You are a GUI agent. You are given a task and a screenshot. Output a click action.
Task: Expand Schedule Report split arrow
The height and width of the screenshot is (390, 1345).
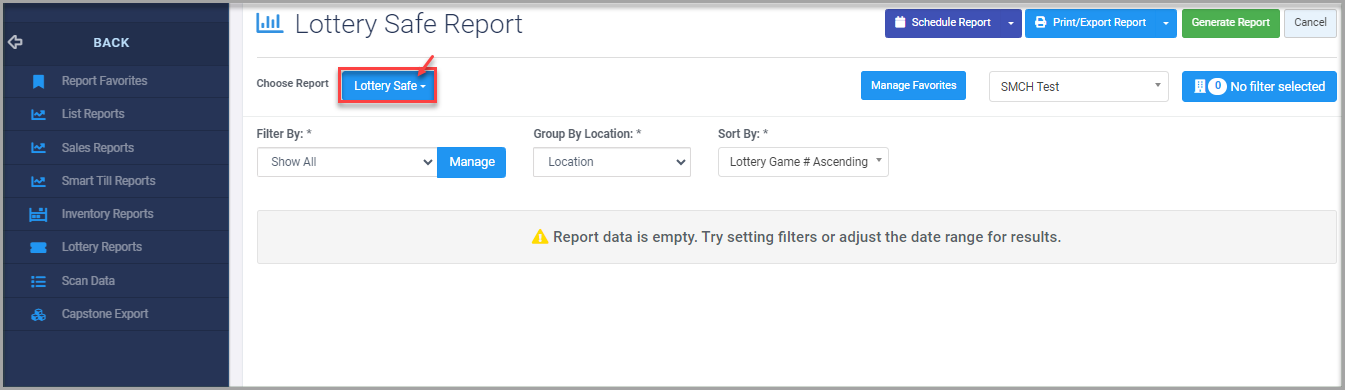tap(1011, 23)
